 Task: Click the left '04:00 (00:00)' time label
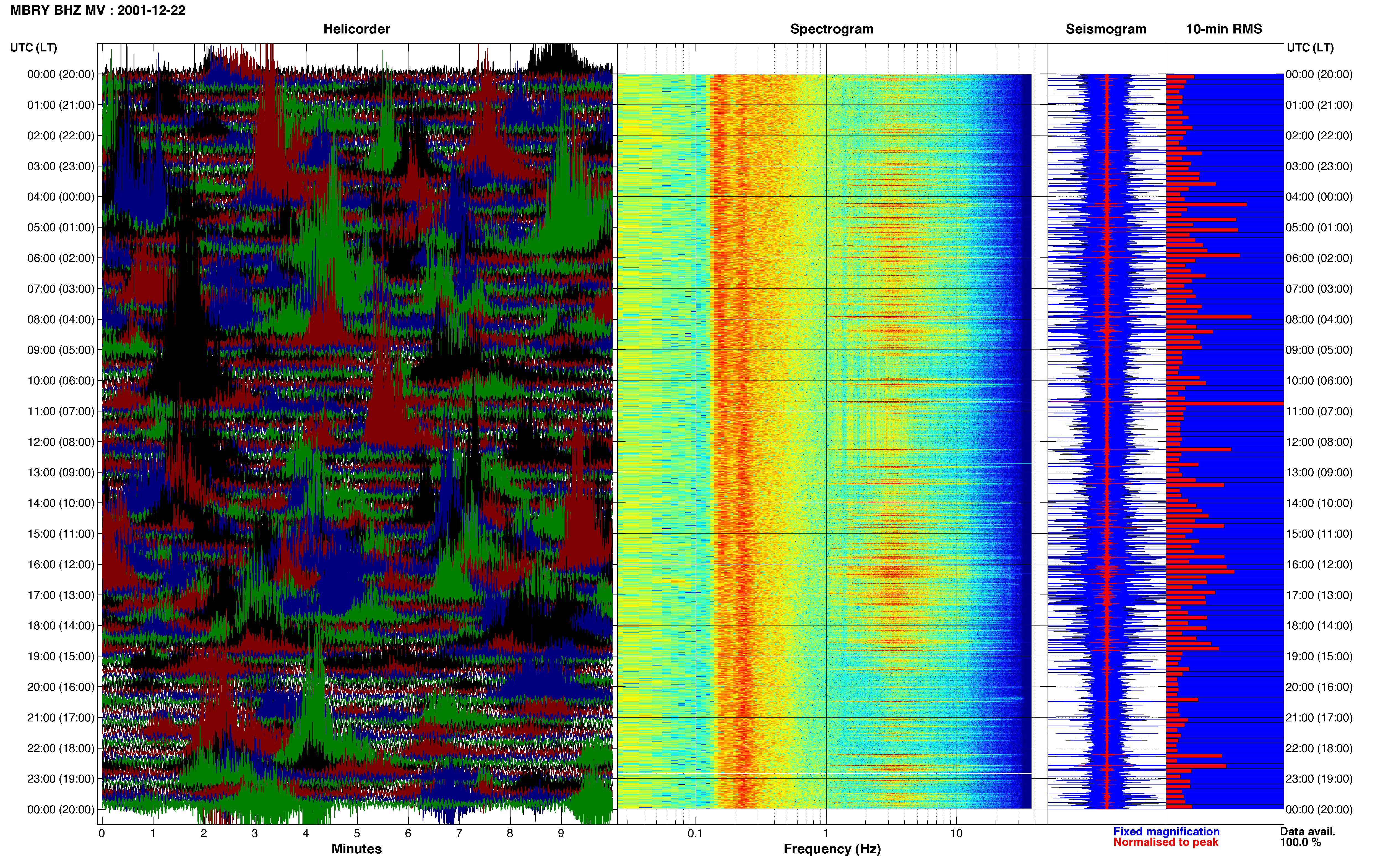coord(61,196)
